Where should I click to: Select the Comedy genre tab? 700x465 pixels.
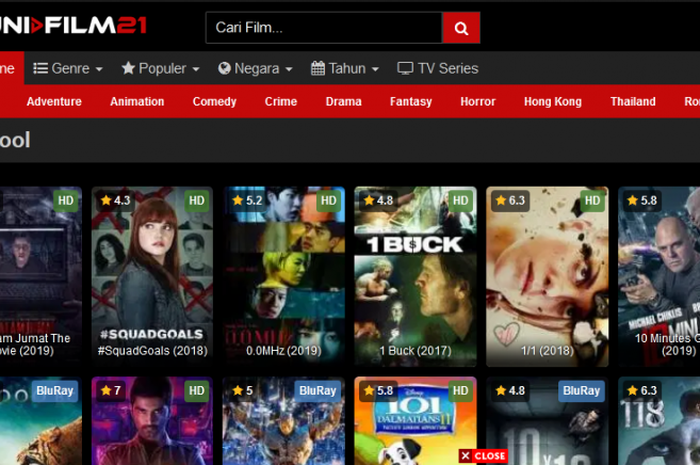214,101
